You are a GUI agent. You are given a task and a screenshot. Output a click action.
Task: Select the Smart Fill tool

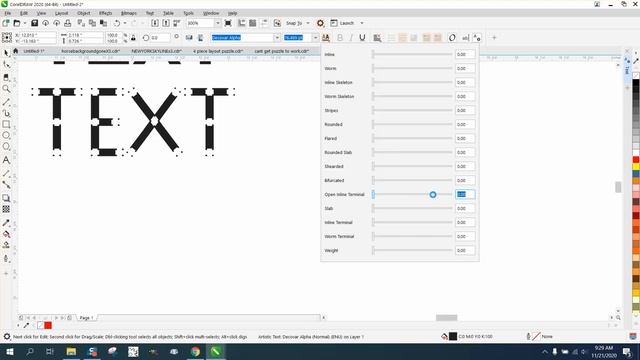pos(6,245)
